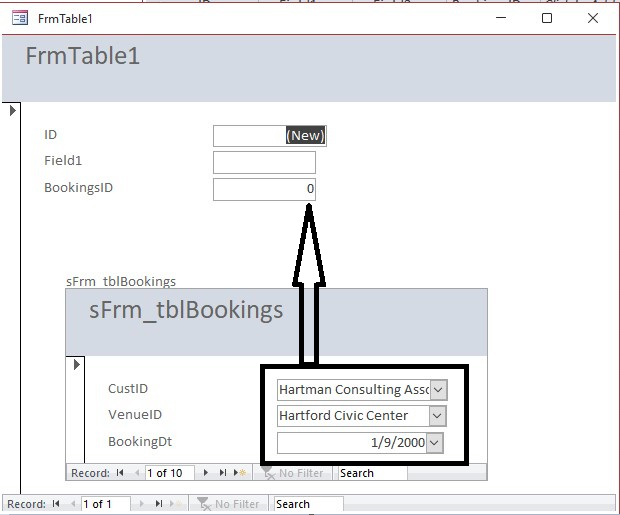
Task: Select the main form record selector arrow
Action: [x=12, y=110]
